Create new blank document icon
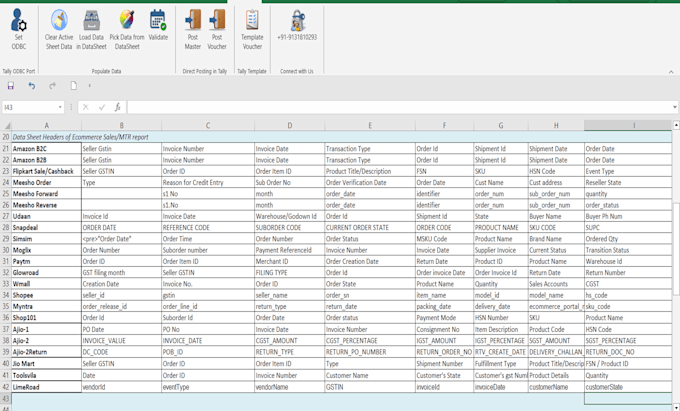The width and height of the screenshot is (680, 411). [x=74, y=86]
